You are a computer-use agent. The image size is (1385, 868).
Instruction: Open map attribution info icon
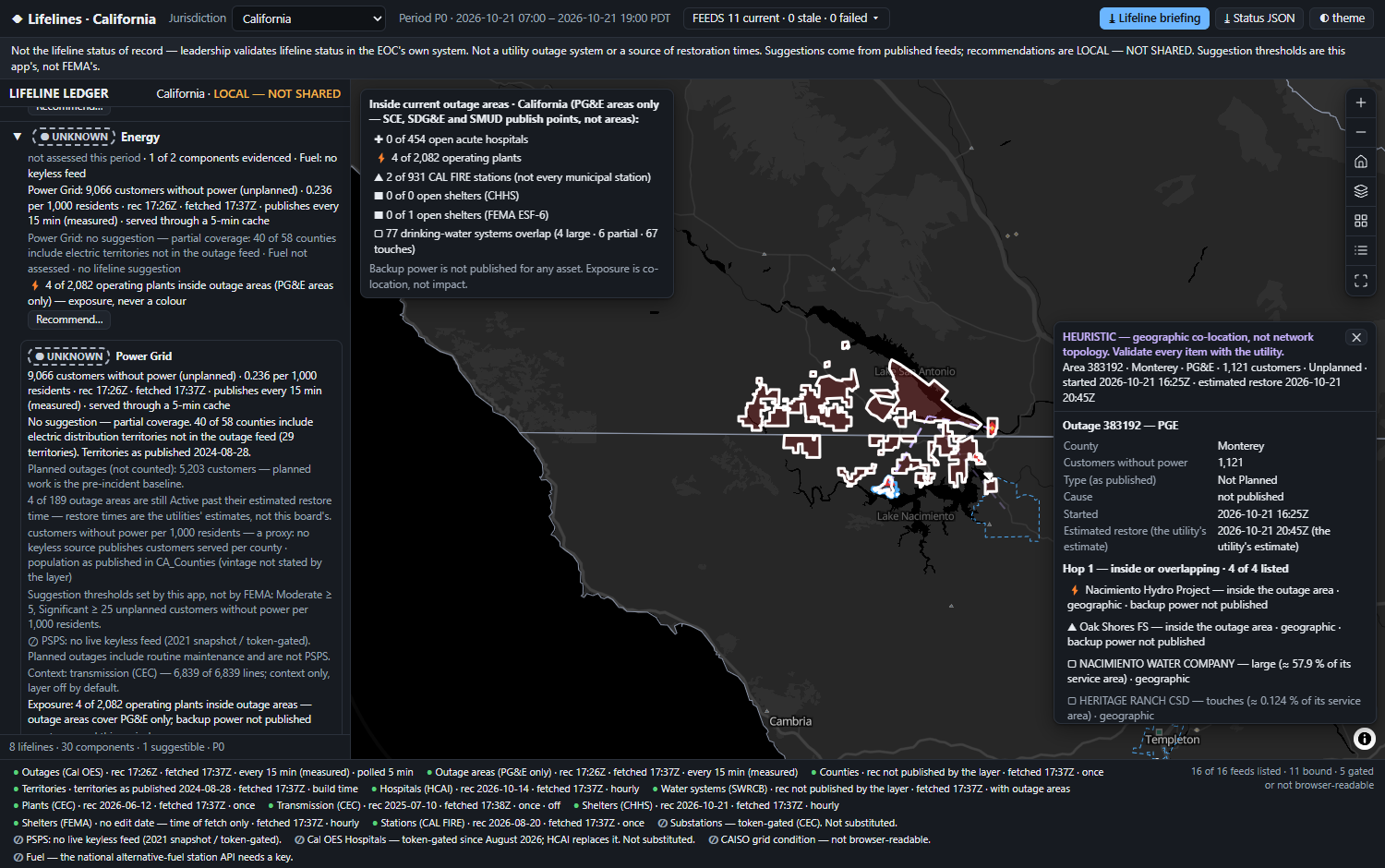[x=1365, y=739]
